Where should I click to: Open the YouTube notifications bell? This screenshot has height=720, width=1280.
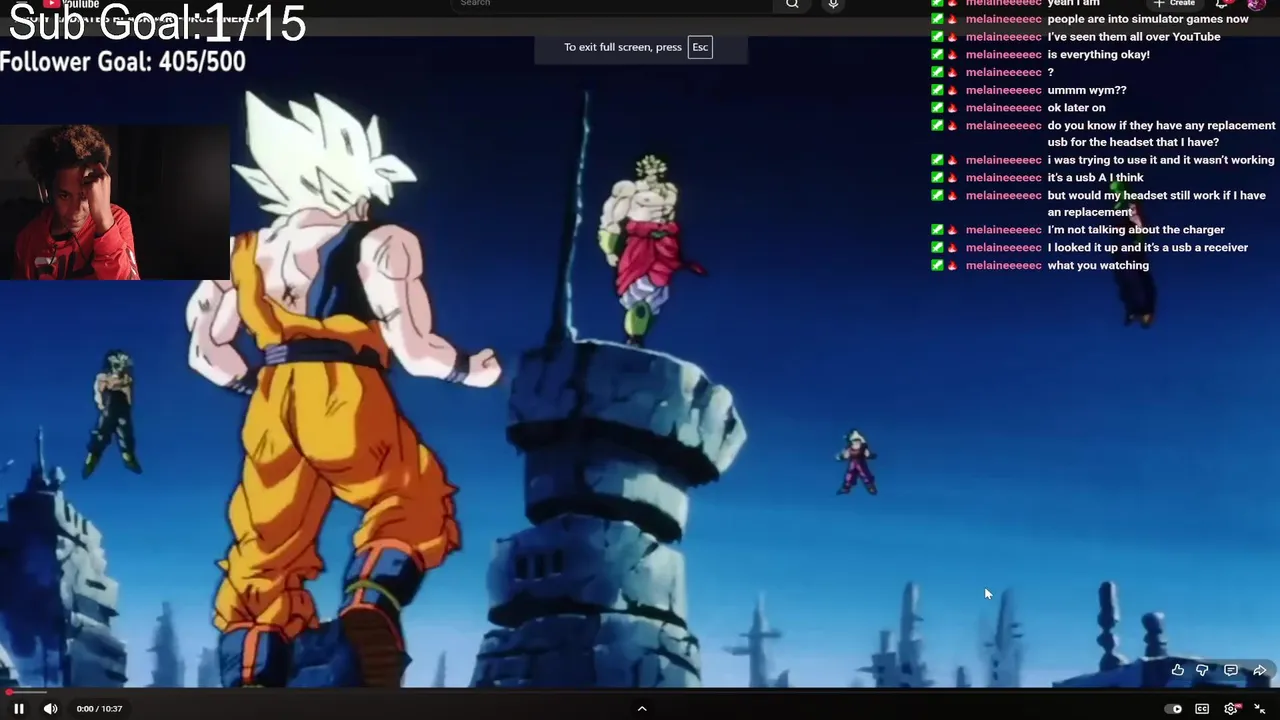coord(1222,4)
